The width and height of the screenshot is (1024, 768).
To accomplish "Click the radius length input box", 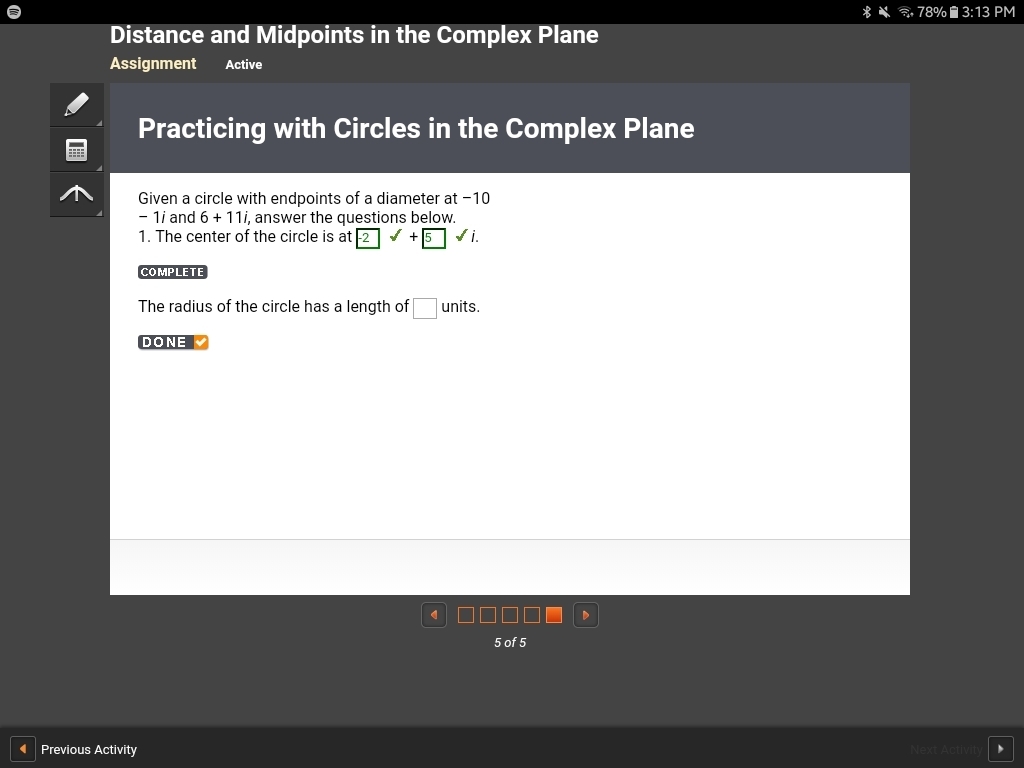I will [424, 308].
